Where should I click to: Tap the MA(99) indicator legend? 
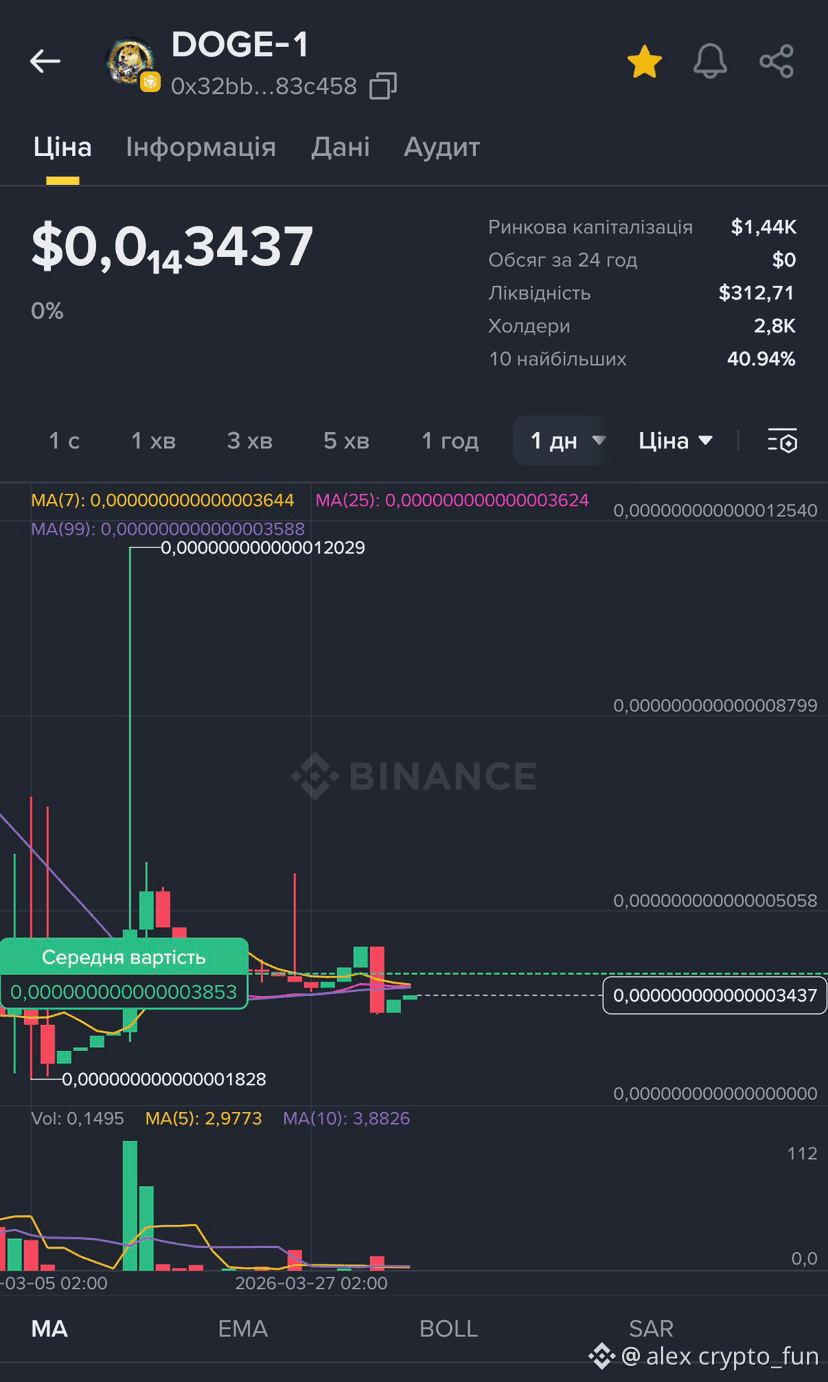coord(168,529)
